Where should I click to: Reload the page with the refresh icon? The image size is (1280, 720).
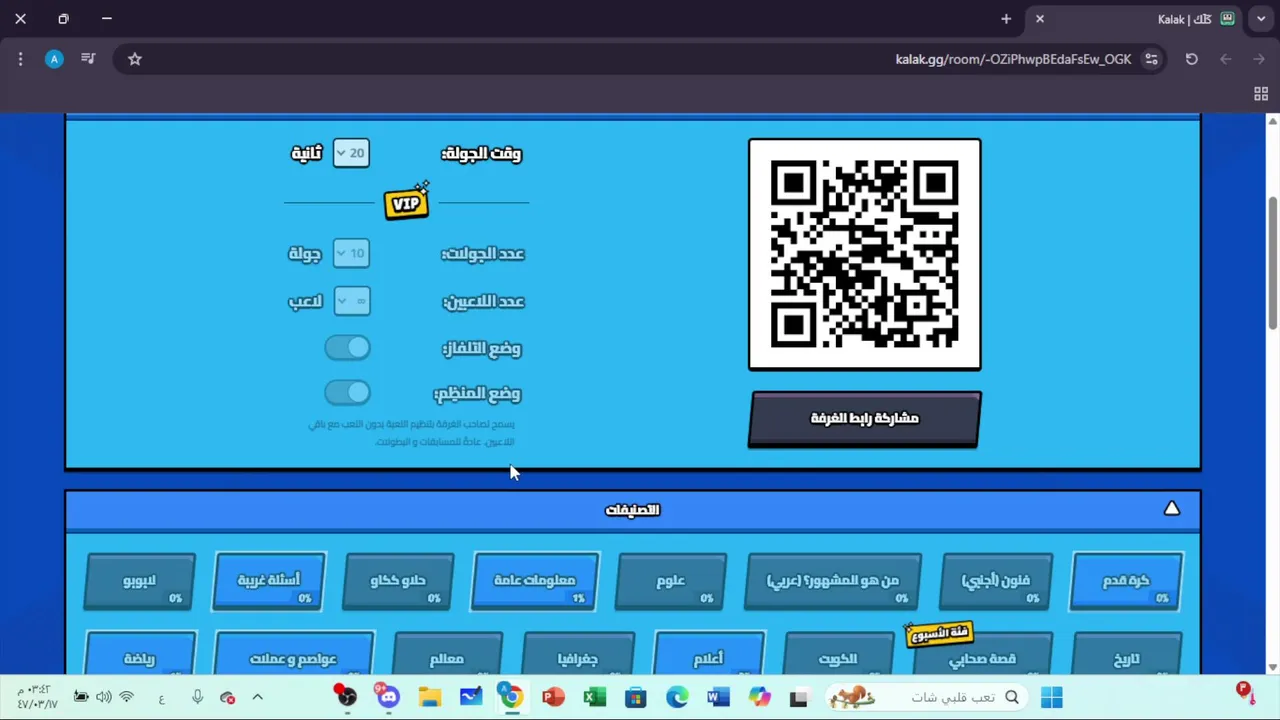(x=1191, y=59)
